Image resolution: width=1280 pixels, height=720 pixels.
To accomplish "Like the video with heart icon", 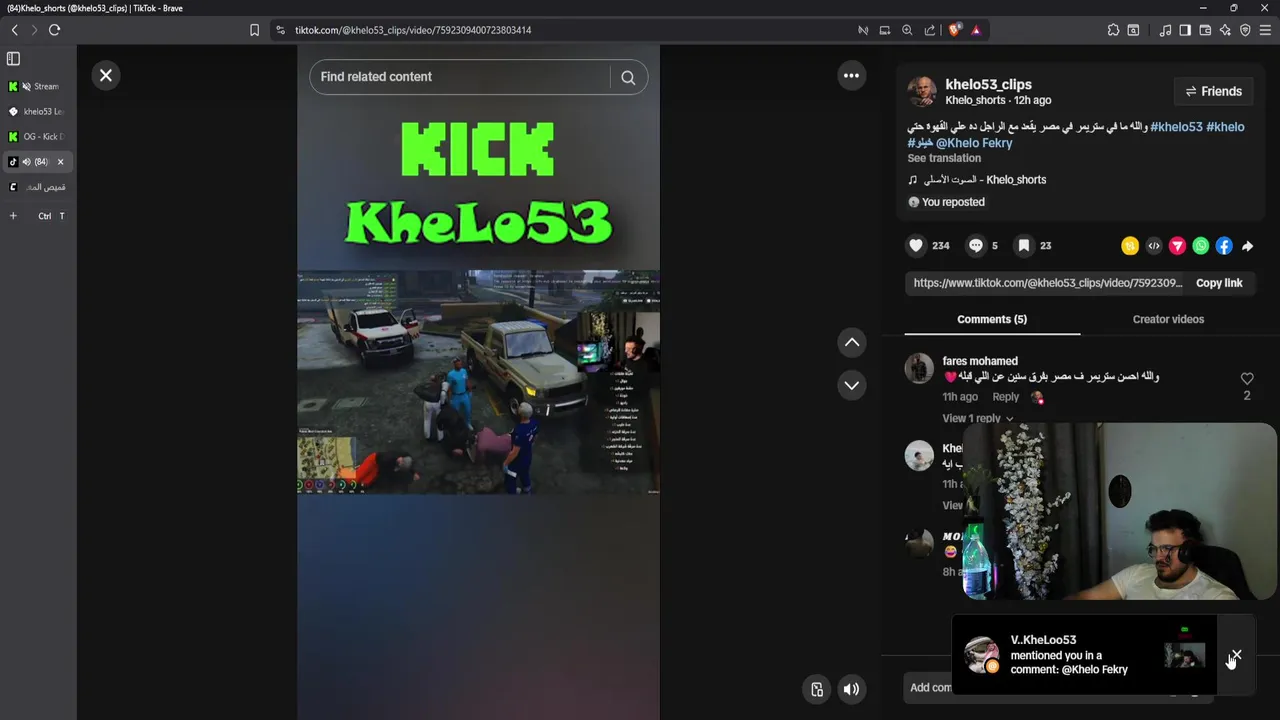I will pyautogui.click(x=916, y=245).
